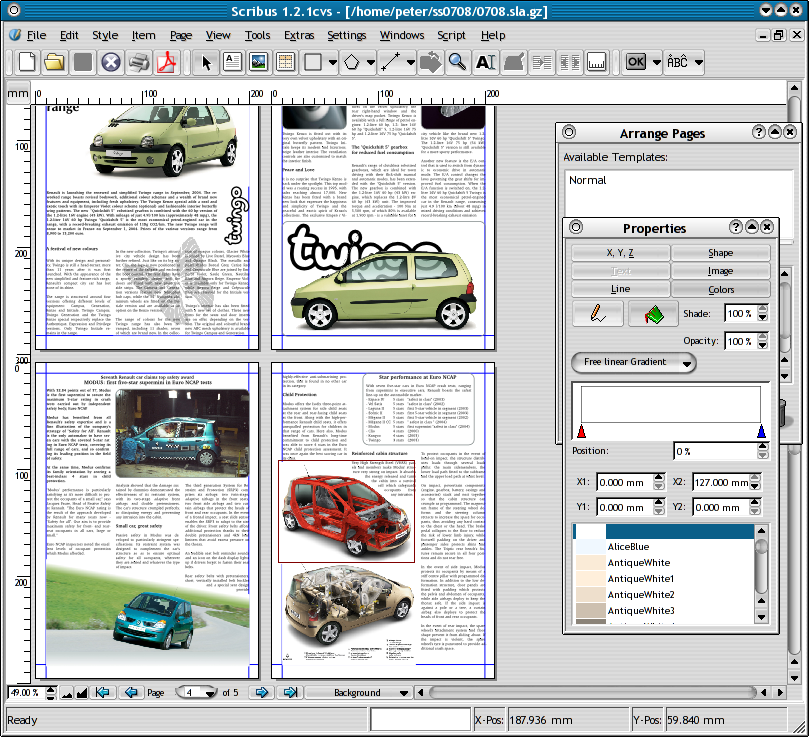Expand the page number selector
Viewport: 809px width, 737px height.
point(209,692)
